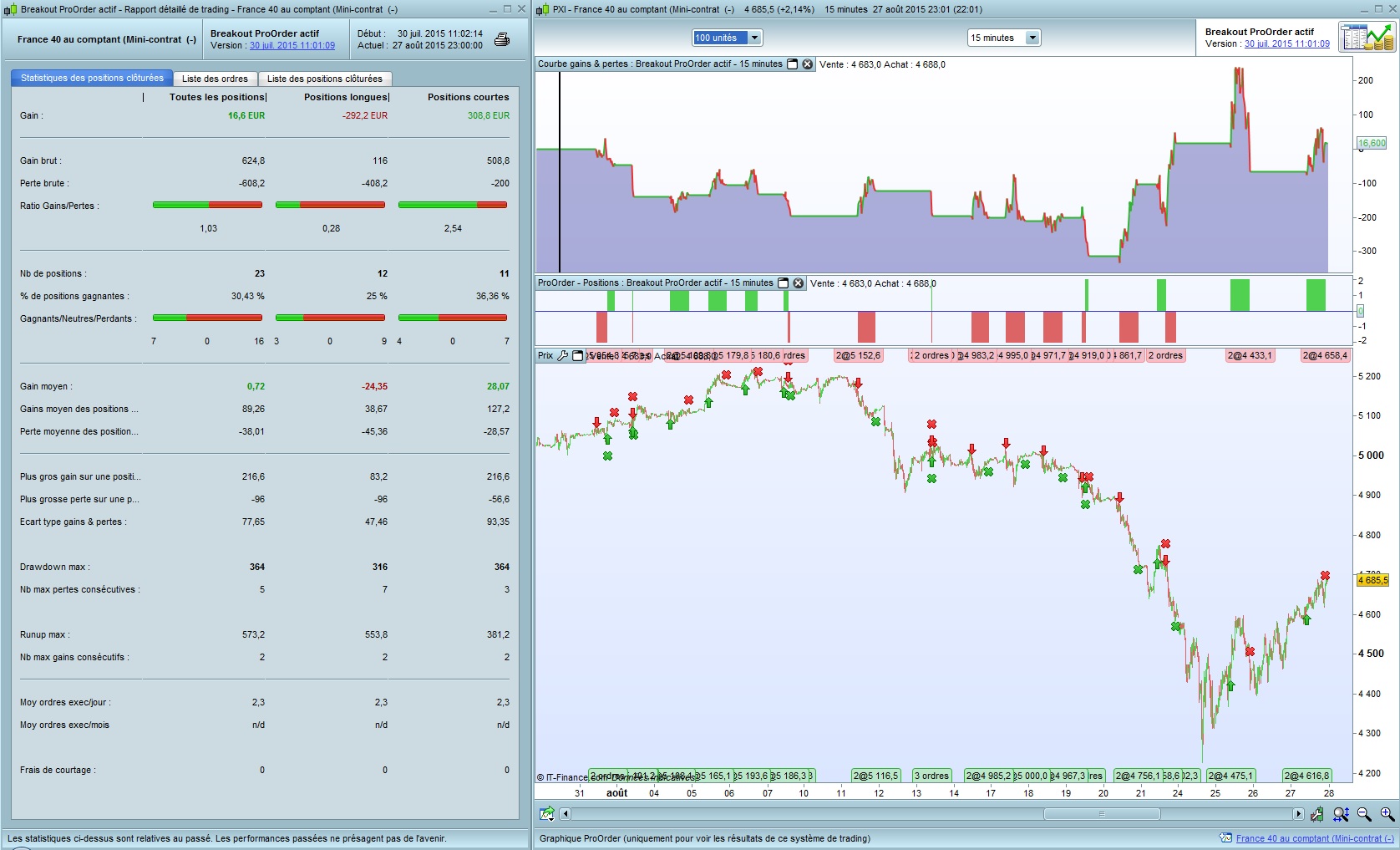
Task: Maximize the Courbe gains & pertes panel
Action: (793, 64)
